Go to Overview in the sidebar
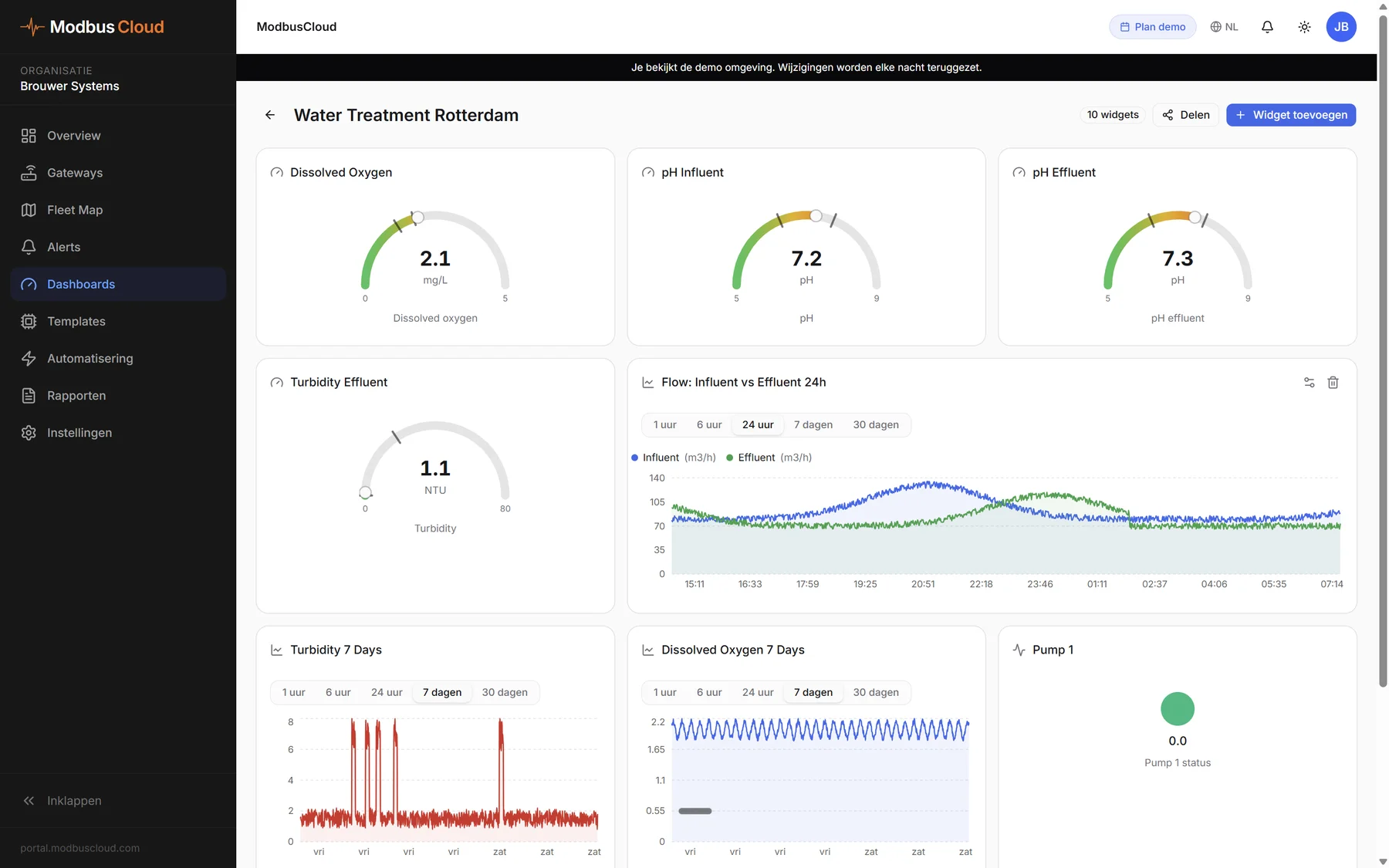The image size is (1389, 868). click(x=118, y=136)
